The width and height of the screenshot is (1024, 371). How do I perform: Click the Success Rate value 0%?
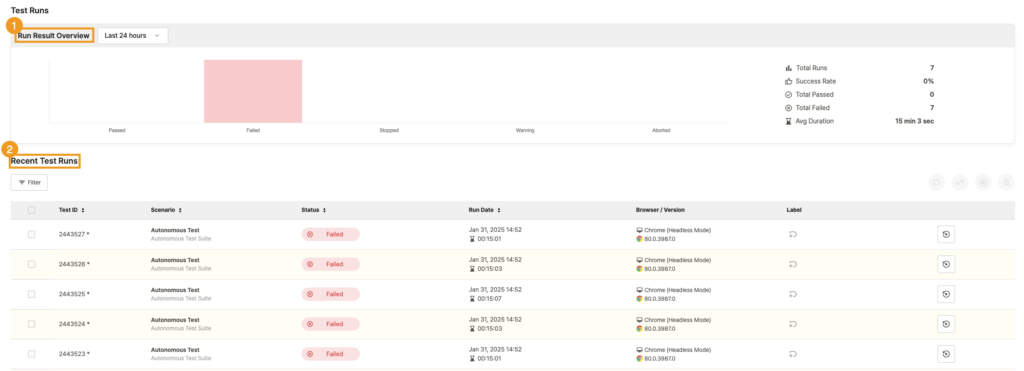tap(928, 81)
